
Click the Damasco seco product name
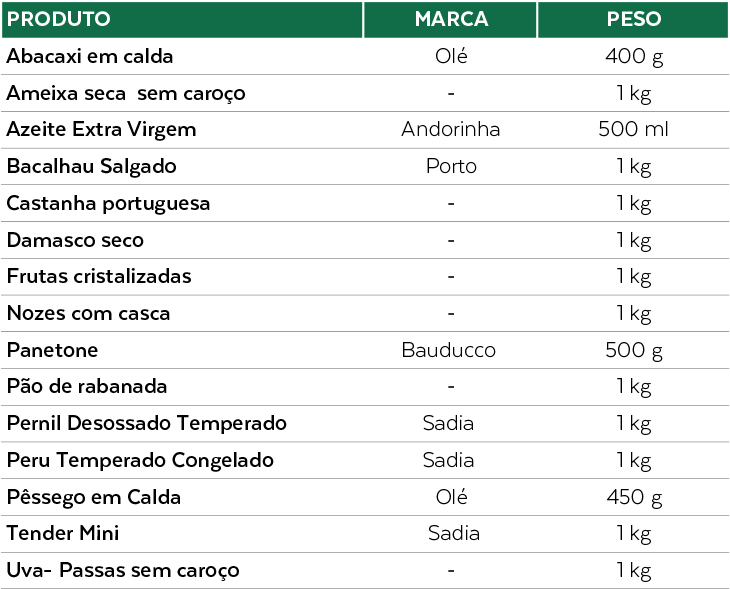75,240
